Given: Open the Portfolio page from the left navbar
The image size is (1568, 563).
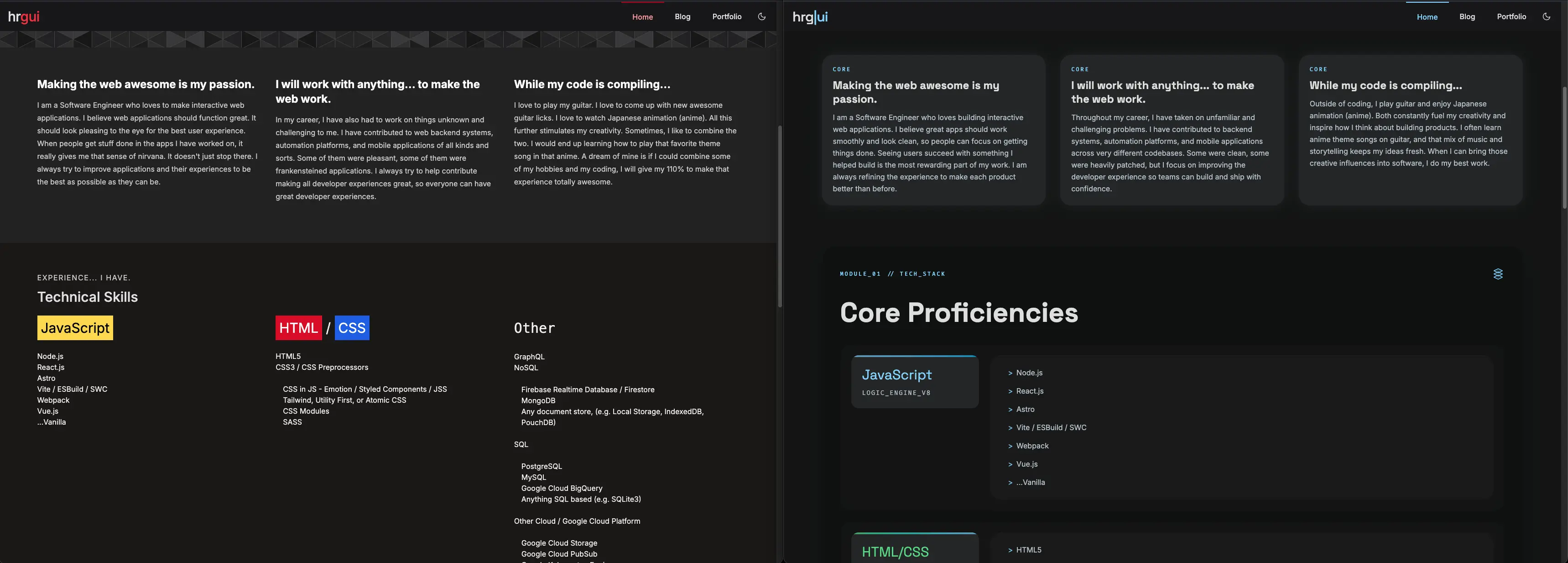Looking at the screenshot, I should pos(727,16).
